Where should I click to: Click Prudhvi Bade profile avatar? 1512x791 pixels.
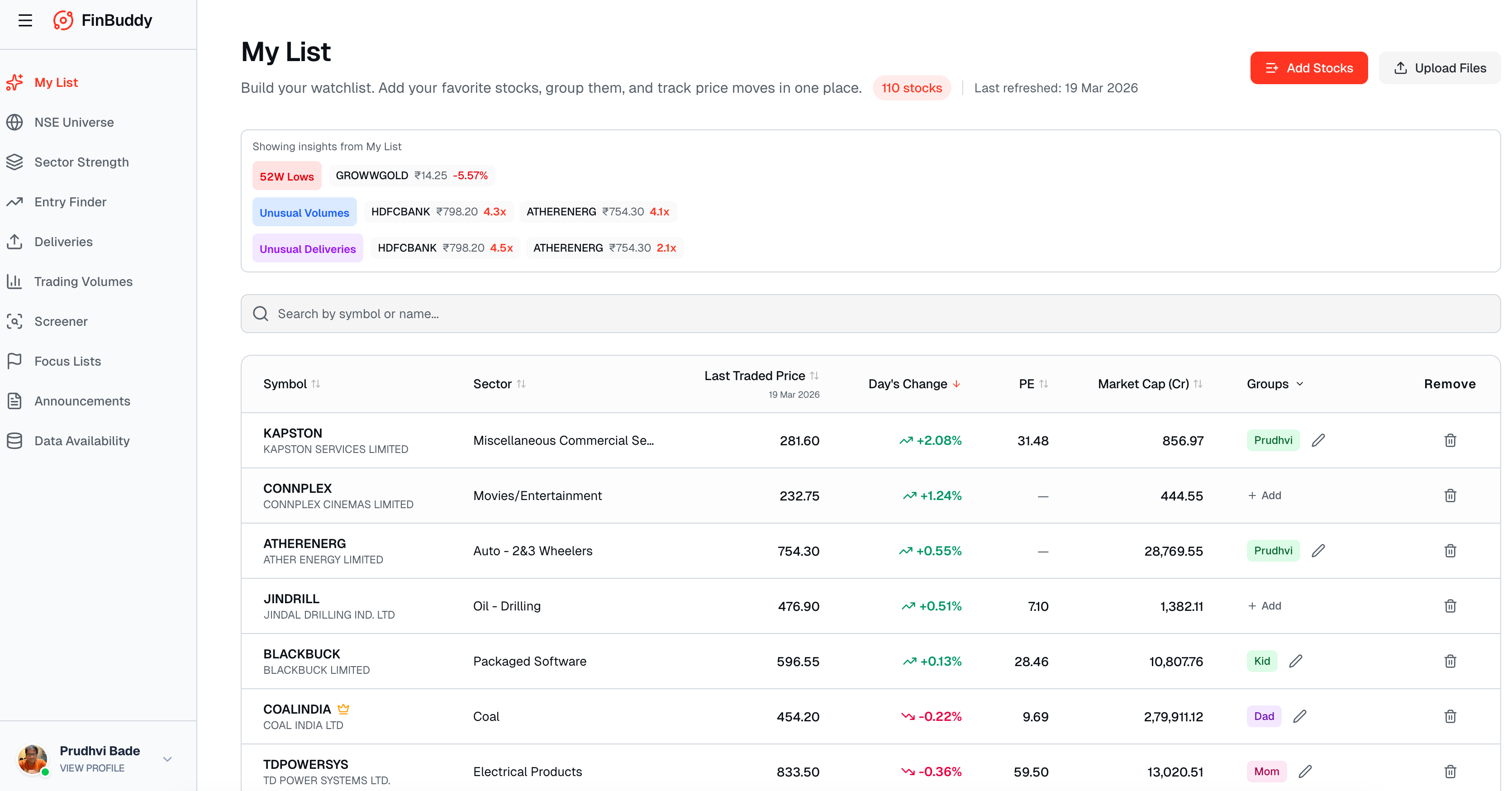32,759
